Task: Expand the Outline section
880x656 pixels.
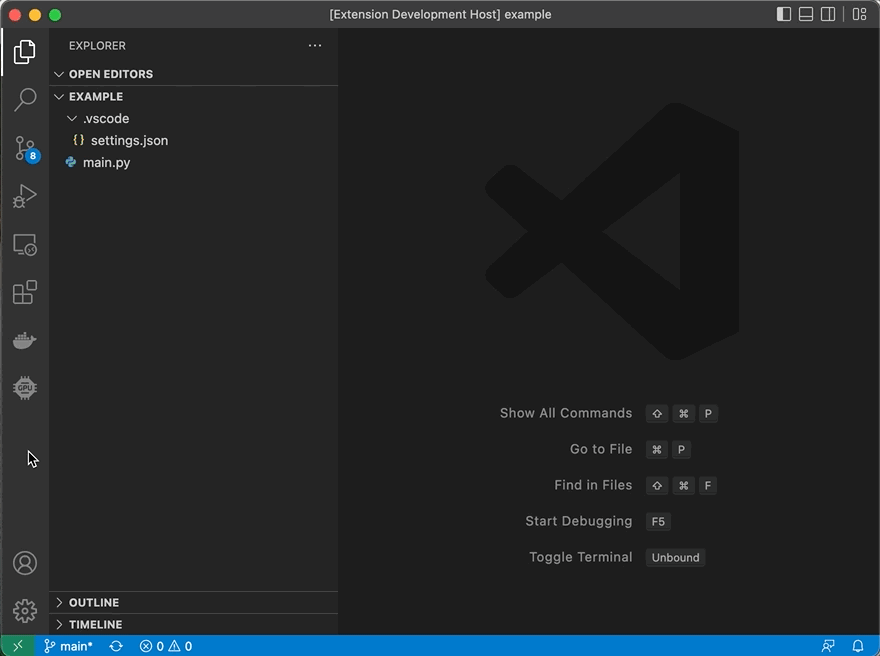Action: [x=194, y=602]
